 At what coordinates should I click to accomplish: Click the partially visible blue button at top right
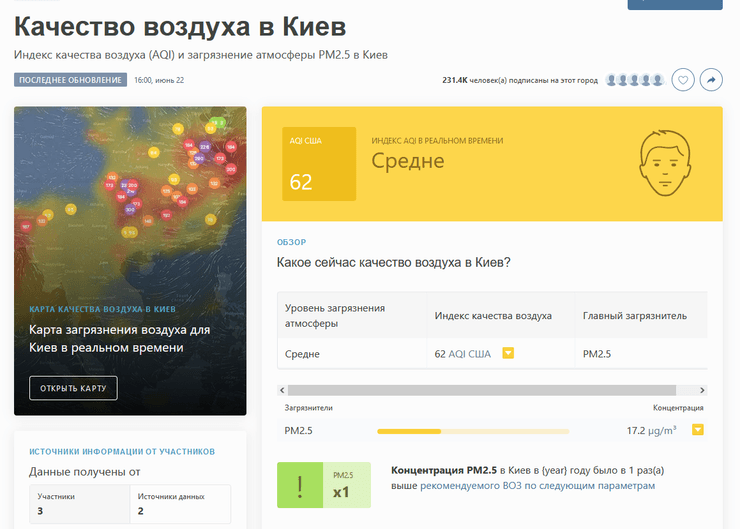[675, 5]
